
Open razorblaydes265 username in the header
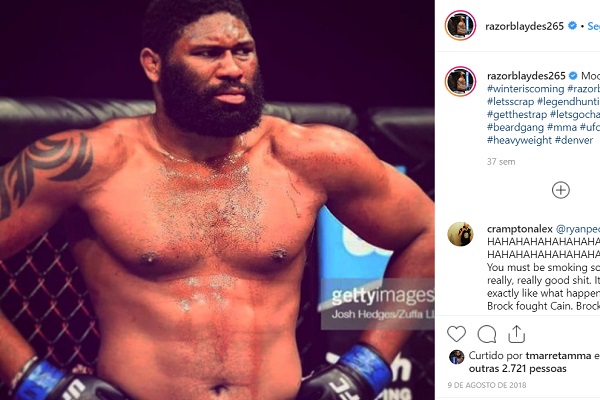[x=527, y=25]
